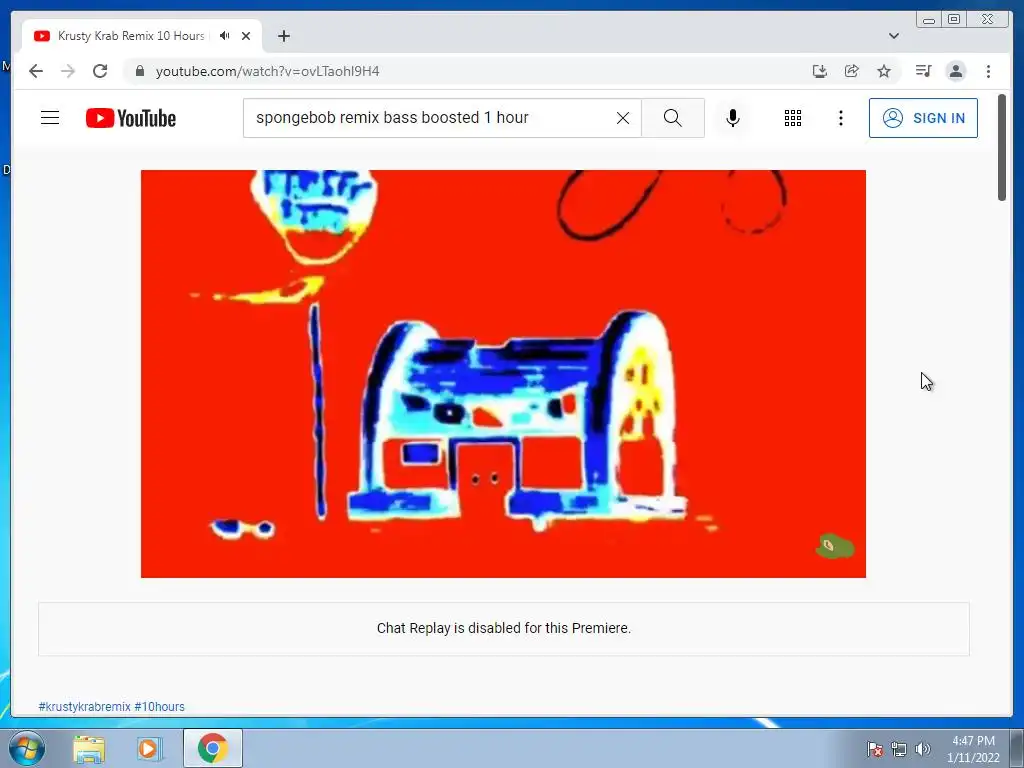The height and width of the screenshot is (768, 1024).
Task: Open the Chrome three-dot menu
Action: (988, 71)
